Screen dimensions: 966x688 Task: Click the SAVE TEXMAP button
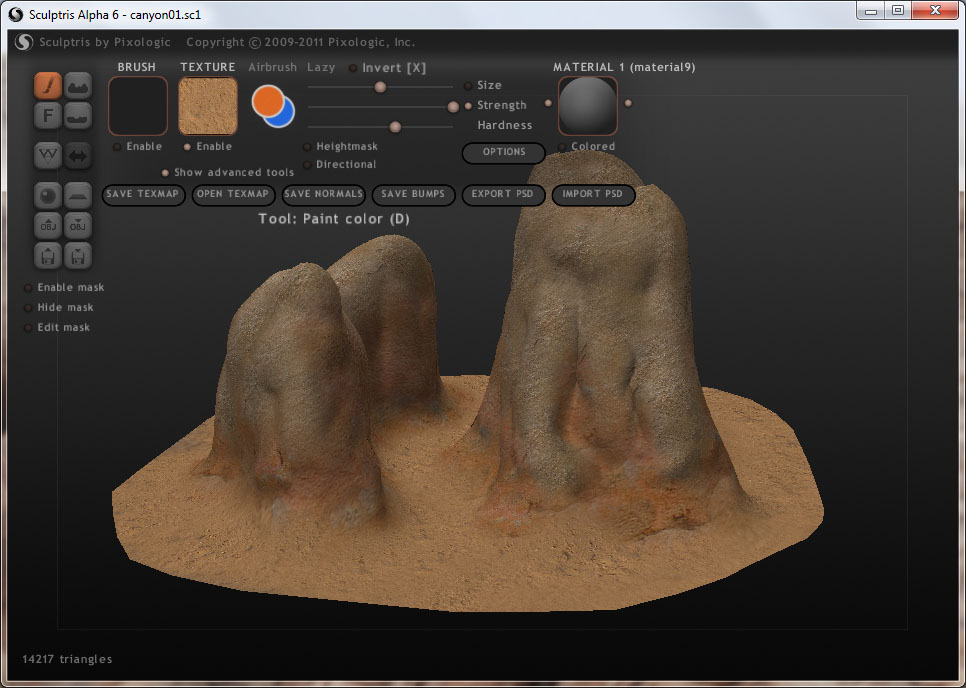(x=144, y=195)
